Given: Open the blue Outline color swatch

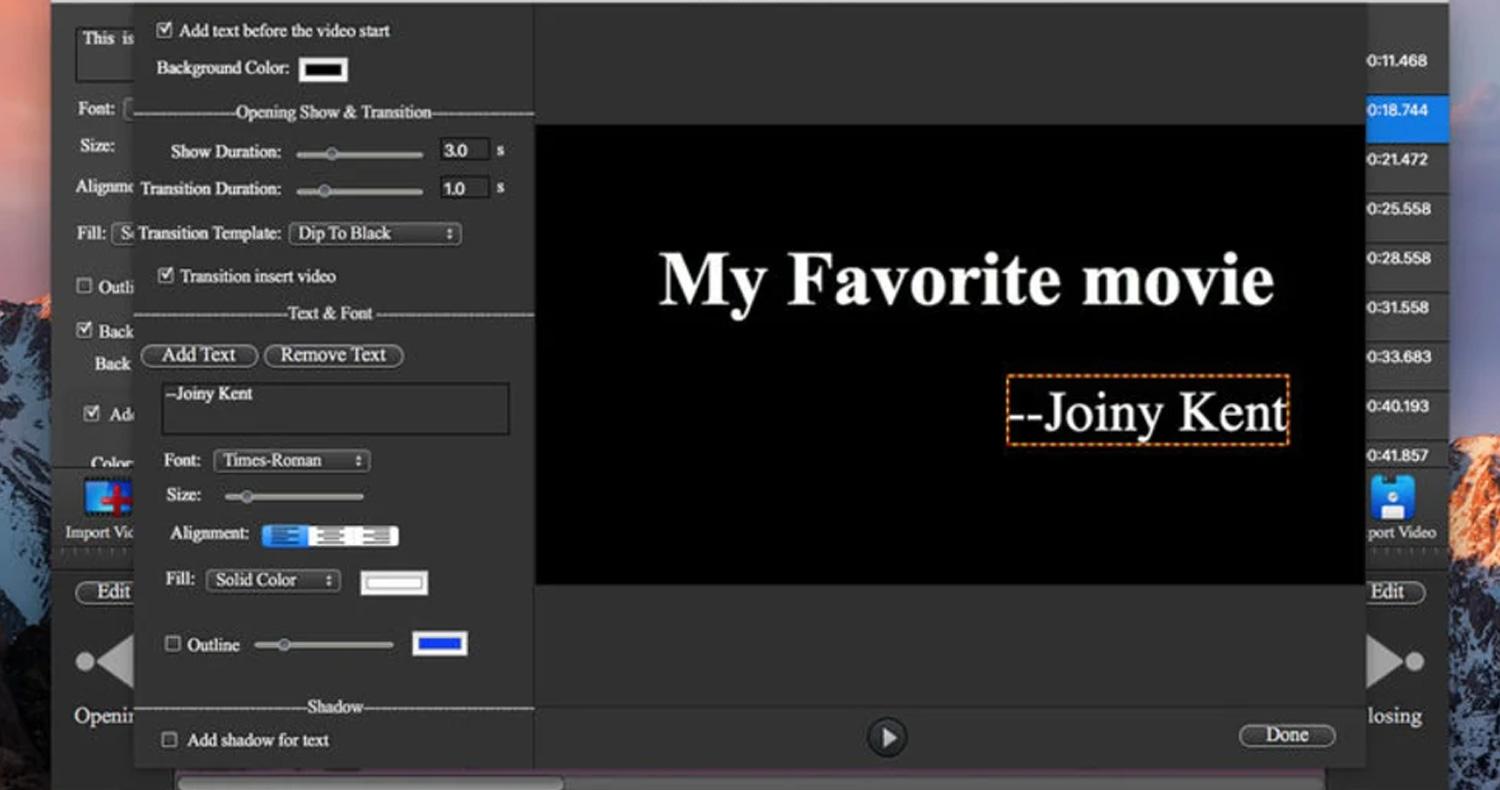Looking at the screenshot, I should click(440, 644).
